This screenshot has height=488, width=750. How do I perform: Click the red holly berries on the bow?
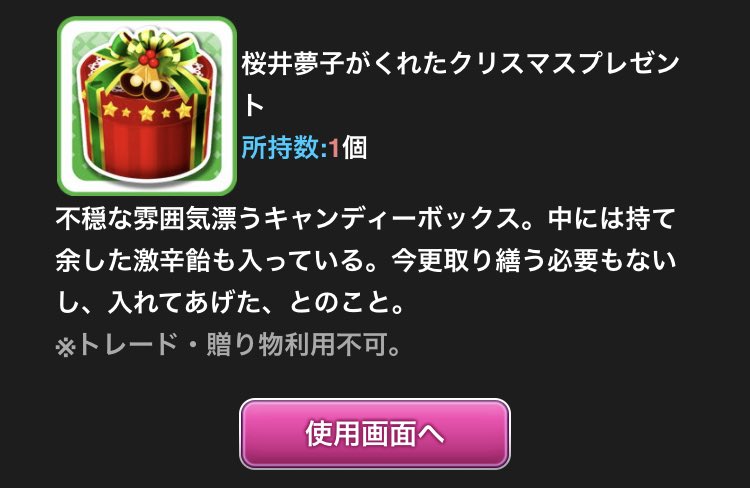click(x=149, y=58)
